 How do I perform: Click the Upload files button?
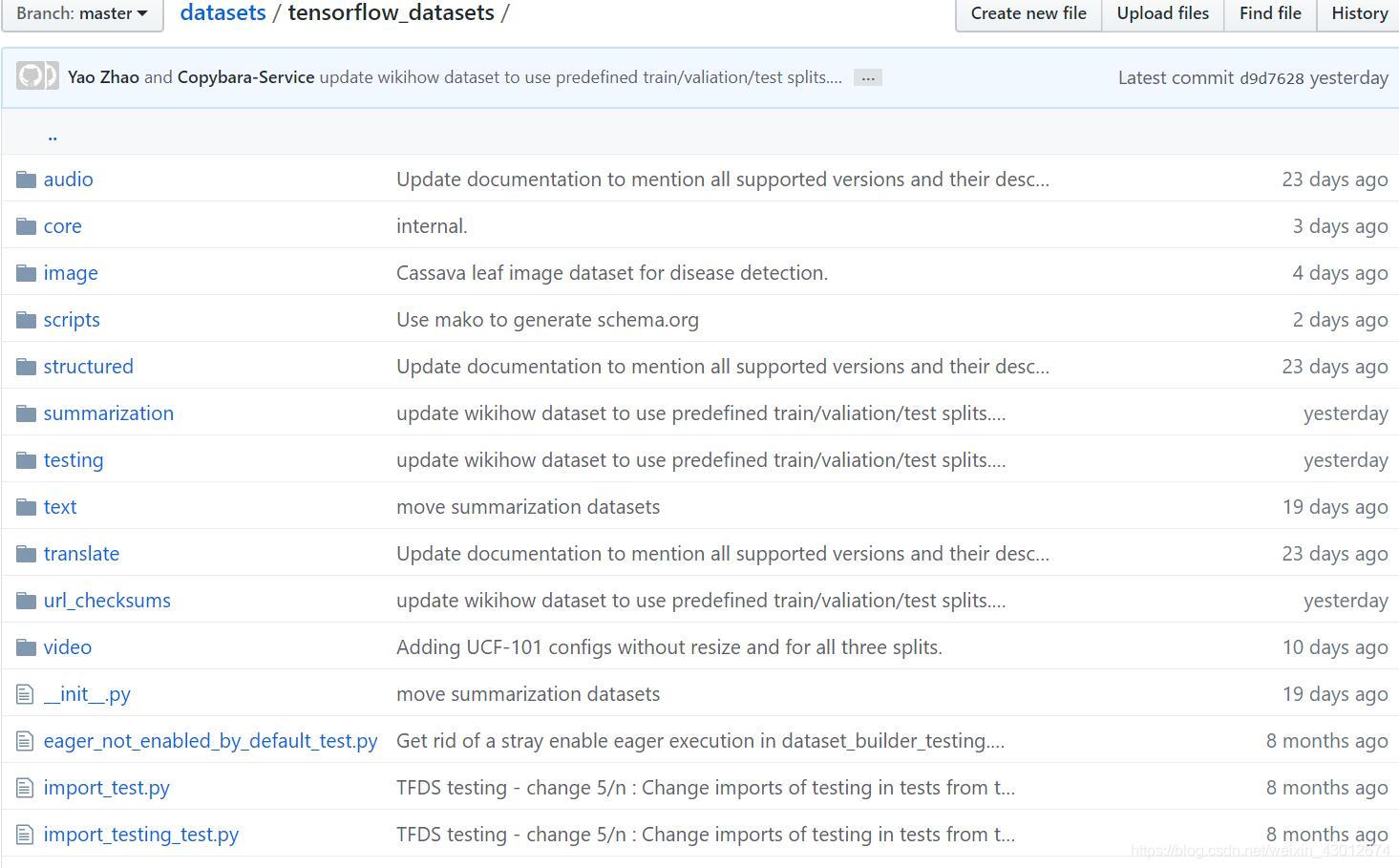click(x=1163, y=14)
